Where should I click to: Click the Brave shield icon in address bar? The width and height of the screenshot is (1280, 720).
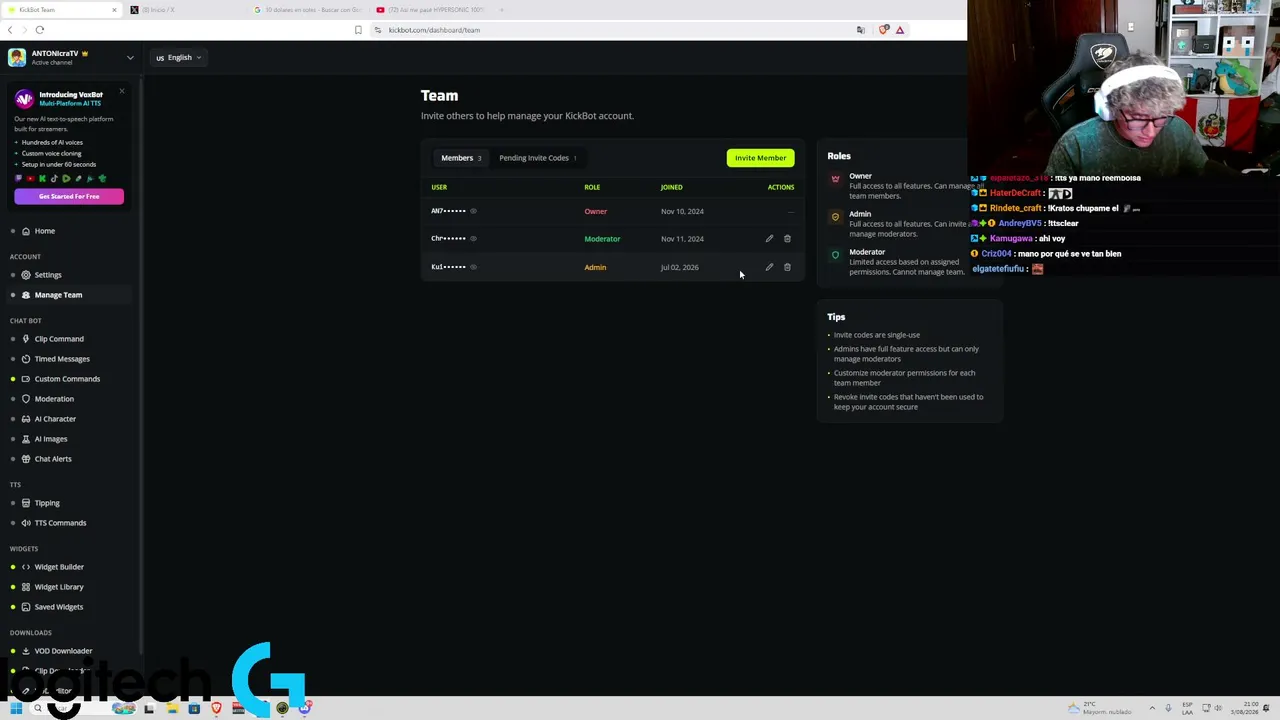click(883, 30)
